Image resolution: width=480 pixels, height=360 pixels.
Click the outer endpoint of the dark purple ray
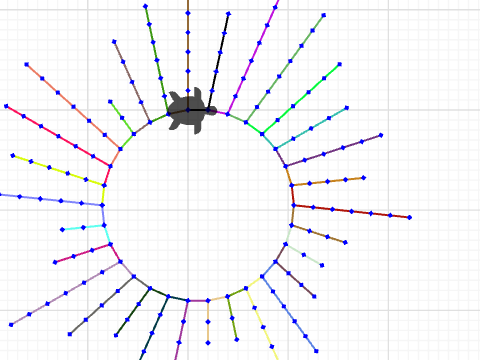pyautogui.click(x=381, y=135)
